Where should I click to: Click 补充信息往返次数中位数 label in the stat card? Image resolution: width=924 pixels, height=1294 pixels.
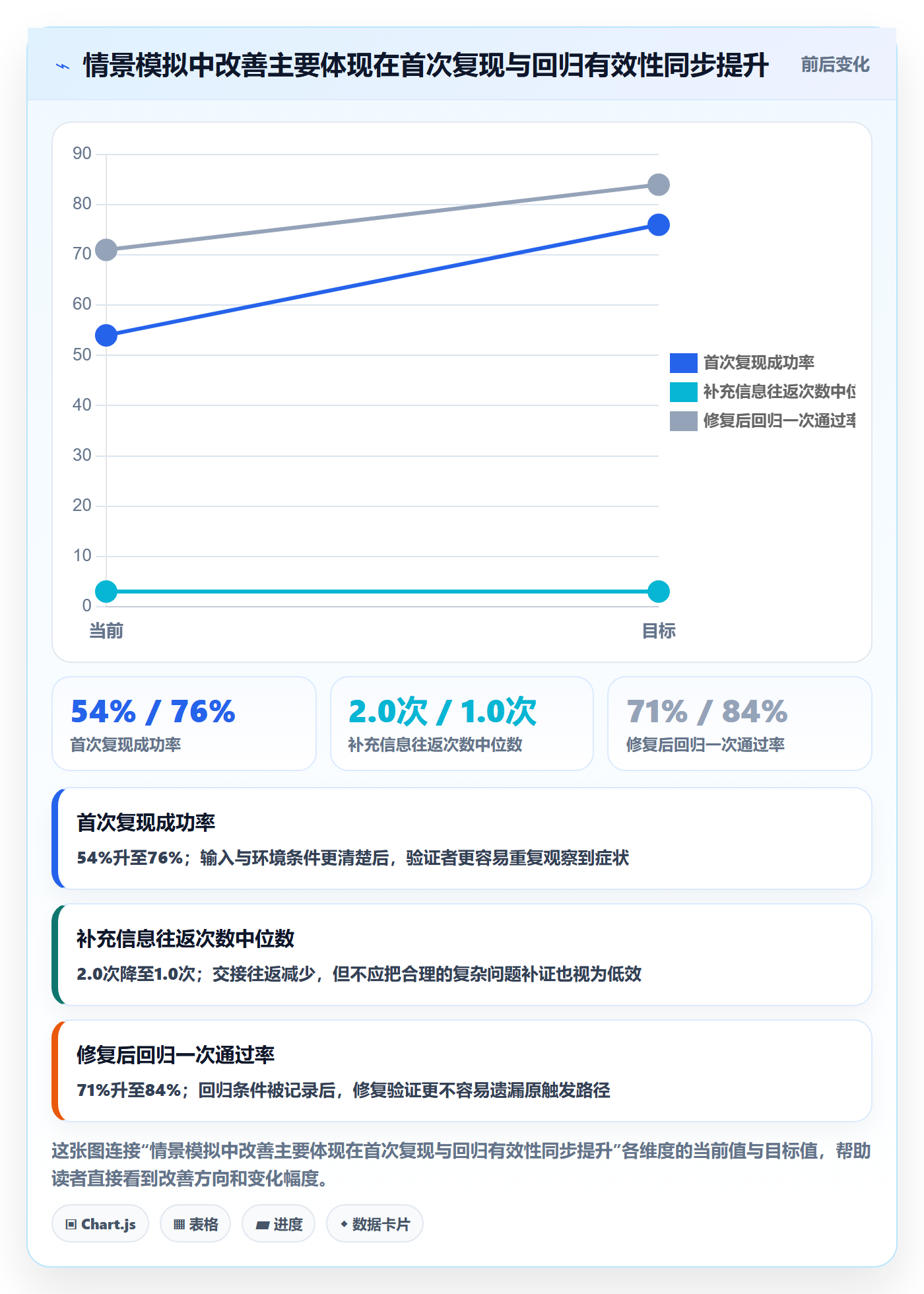[435, 745]
